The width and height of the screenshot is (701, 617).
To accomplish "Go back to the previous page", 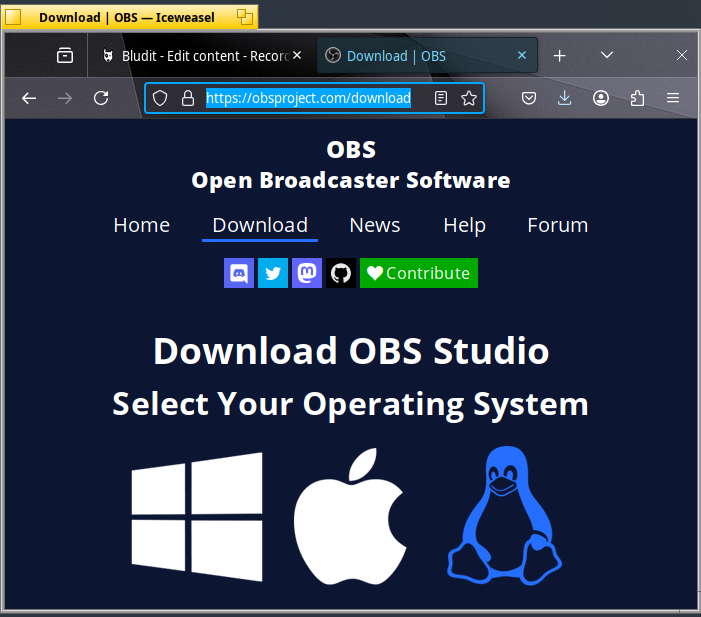I will [x=29, y=98].
